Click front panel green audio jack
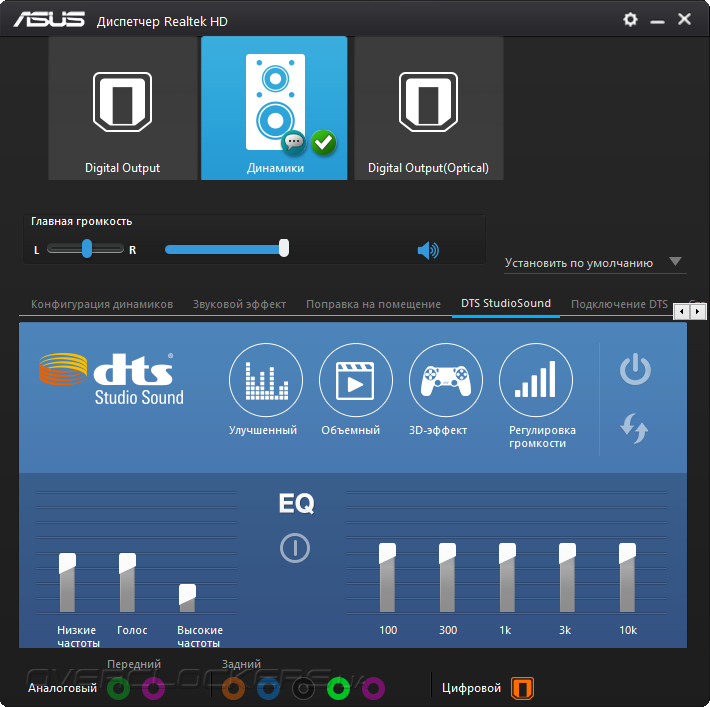 point(119,688)
